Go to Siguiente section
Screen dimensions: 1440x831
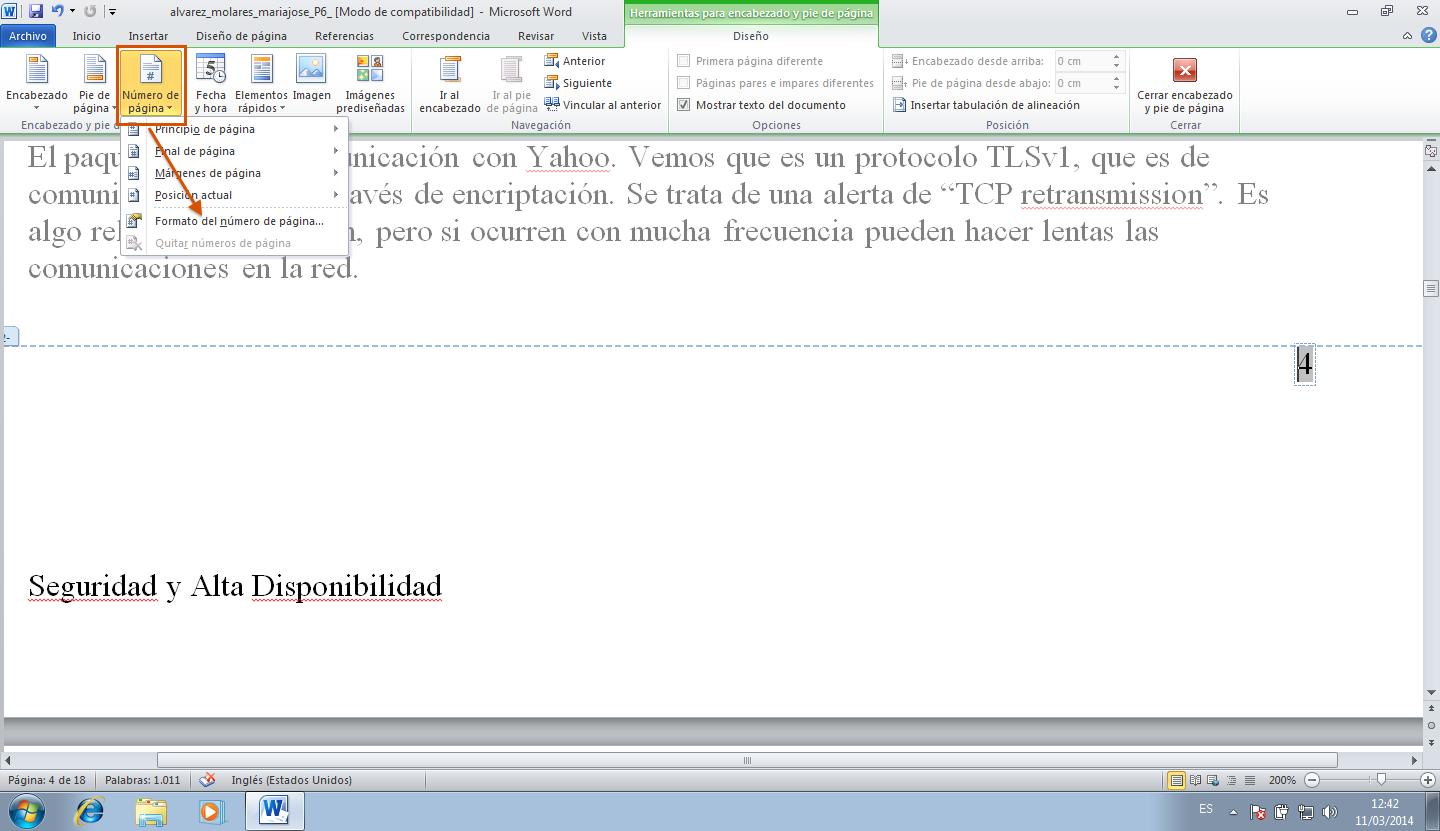pyautogui.click(x=578, y=83)
